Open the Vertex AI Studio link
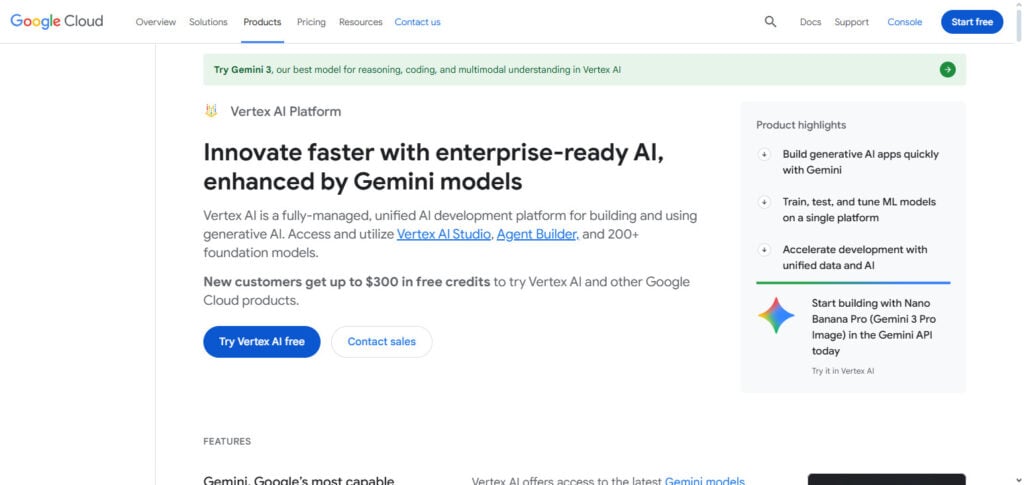 [443, 234]
